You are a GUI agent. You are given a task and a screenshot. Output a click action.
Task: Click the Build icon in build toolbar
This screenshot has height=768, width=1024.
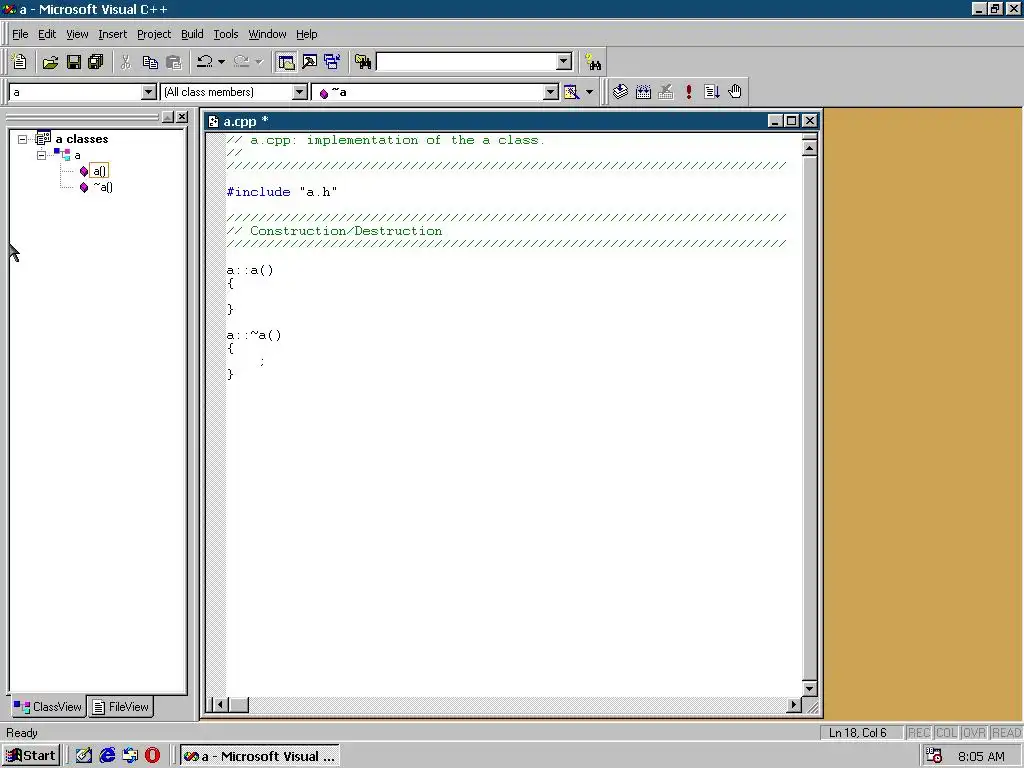pos(643,92)
